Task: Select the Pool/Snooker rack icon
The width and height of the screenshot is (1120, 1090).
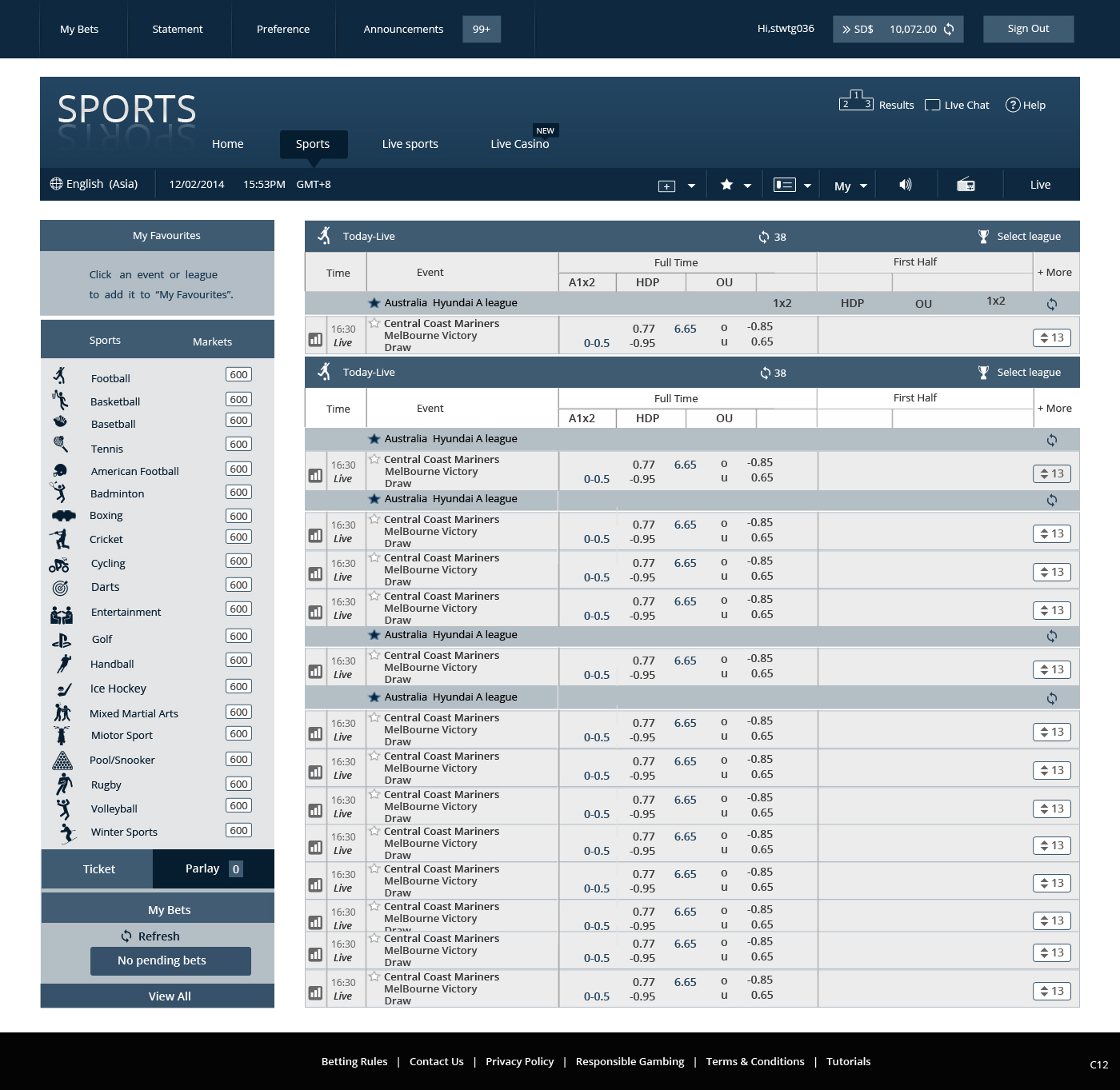Action: pos(62,761)
